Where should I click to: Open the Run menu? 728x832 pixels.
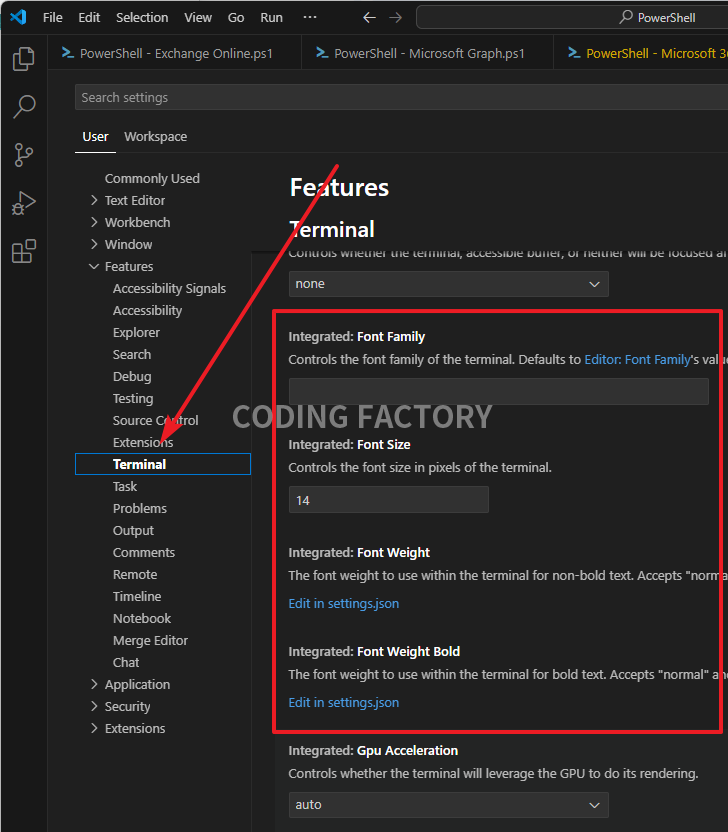(271, 18)
